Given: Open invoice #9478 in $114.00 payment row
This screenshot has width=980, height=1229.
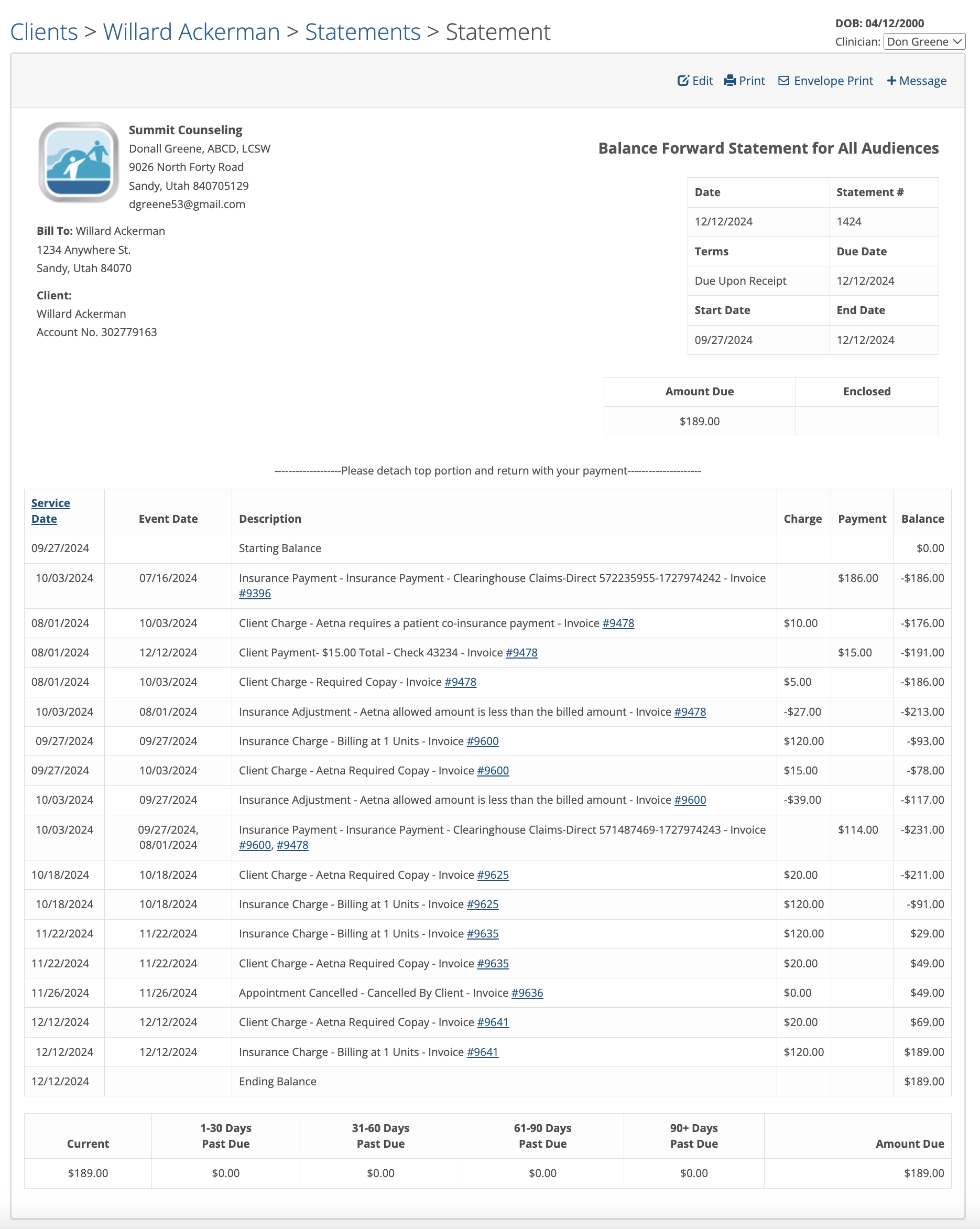Looking at the screenshot, I should pyautogui.click(x=292, y=845).
